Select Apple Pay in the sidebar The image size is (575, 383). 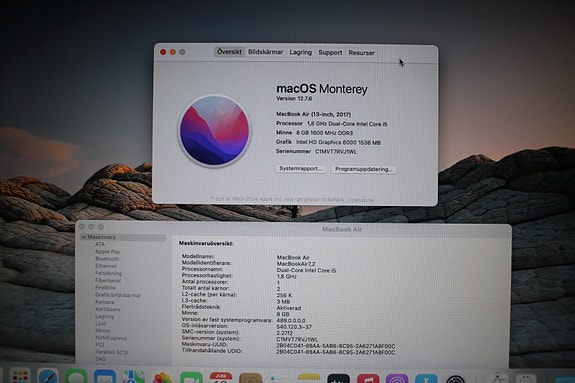coord(107,252)
